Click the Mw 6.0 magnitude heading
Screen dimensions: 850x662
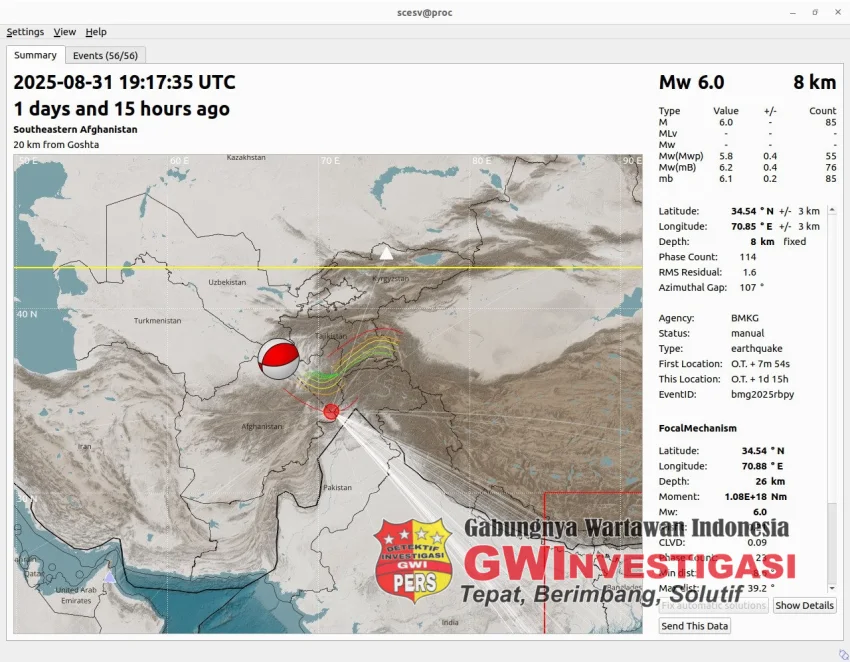(691, 82)
